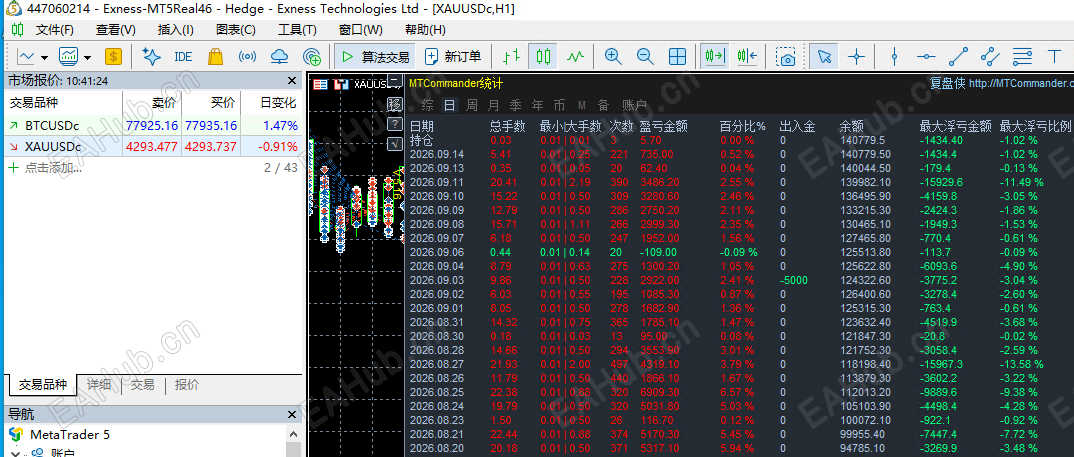Select the equidistant channel tool

click(x=990, y=57)
